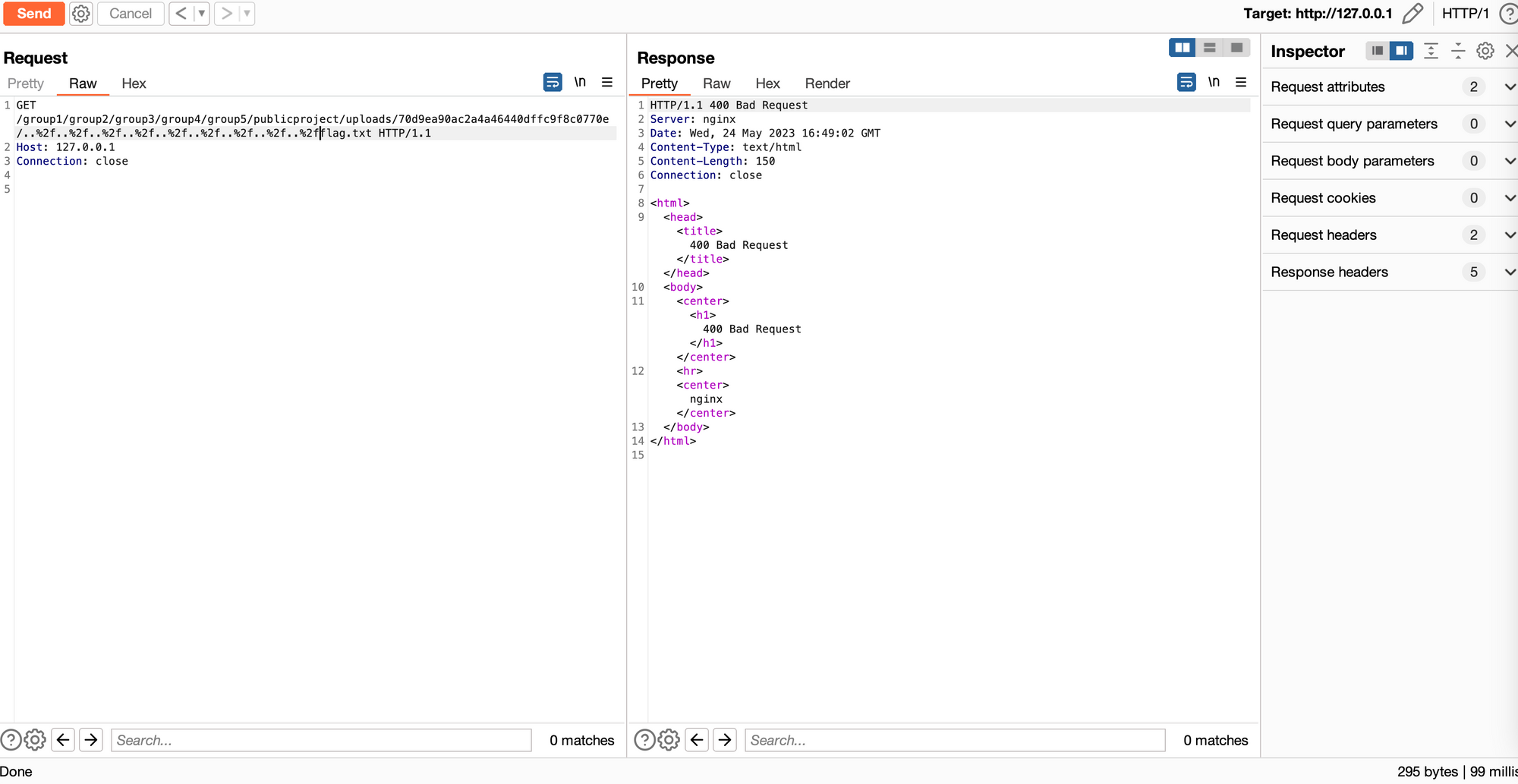Toggle word wrap in Response viewer

(1186, 82)
